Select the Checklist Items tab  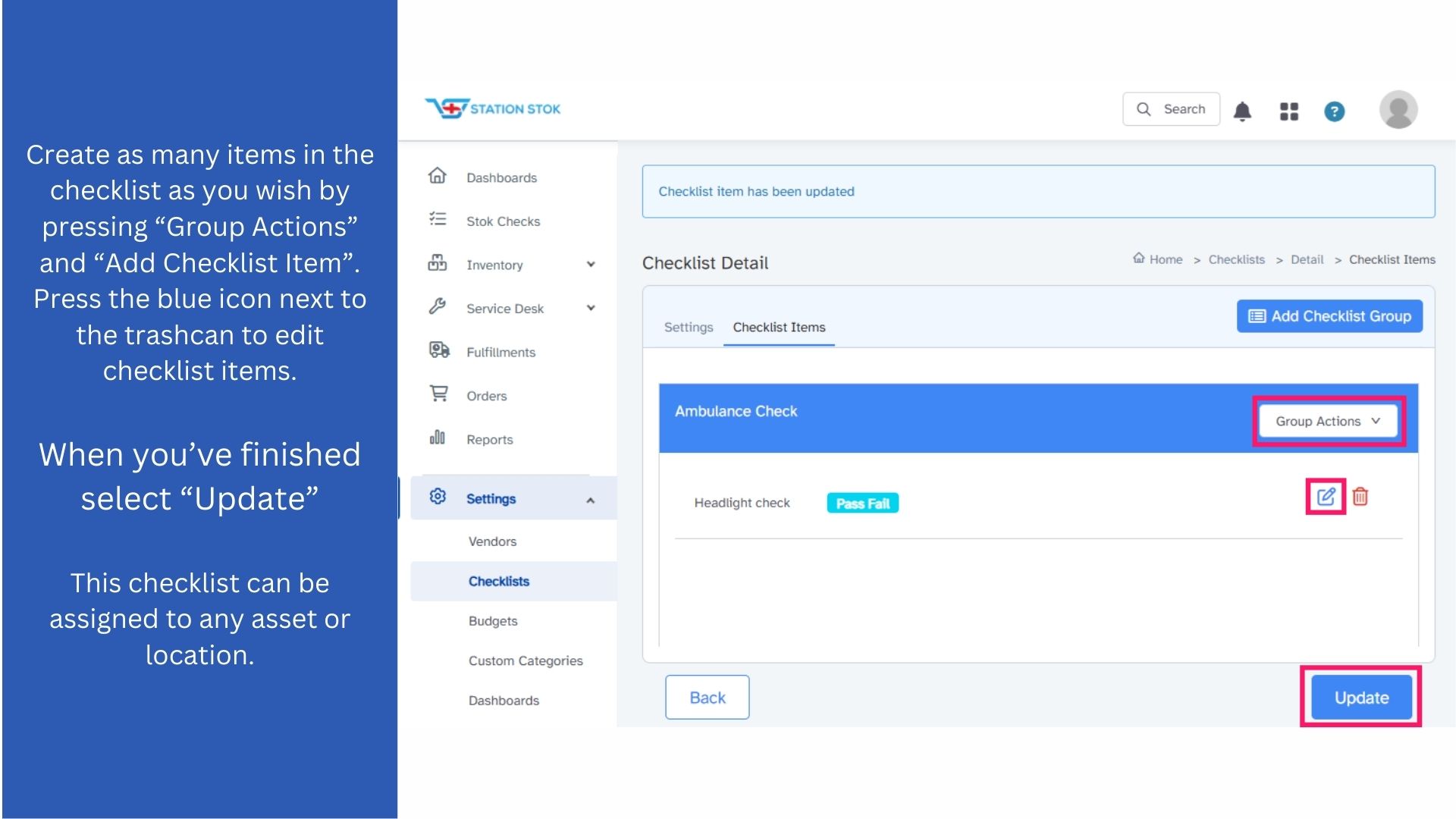[x=779, y=327]
